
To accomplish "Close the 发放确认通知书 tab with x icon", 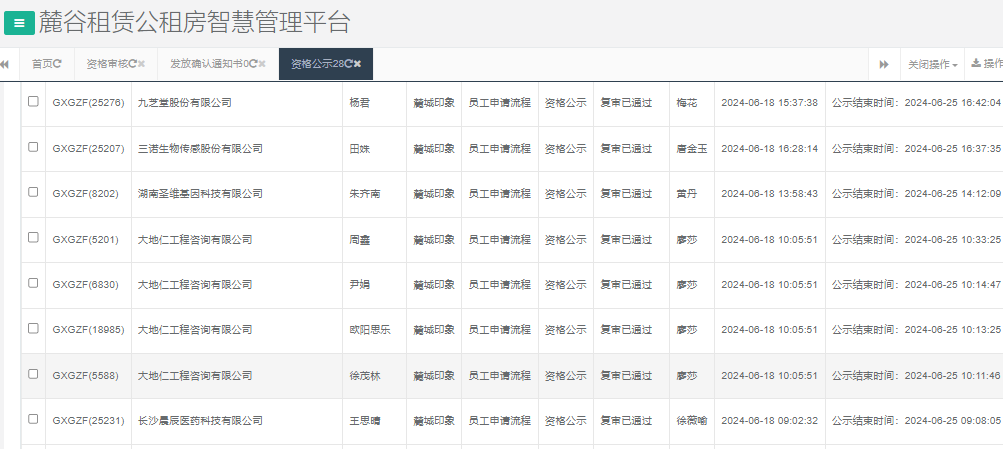I will point(262,64).
